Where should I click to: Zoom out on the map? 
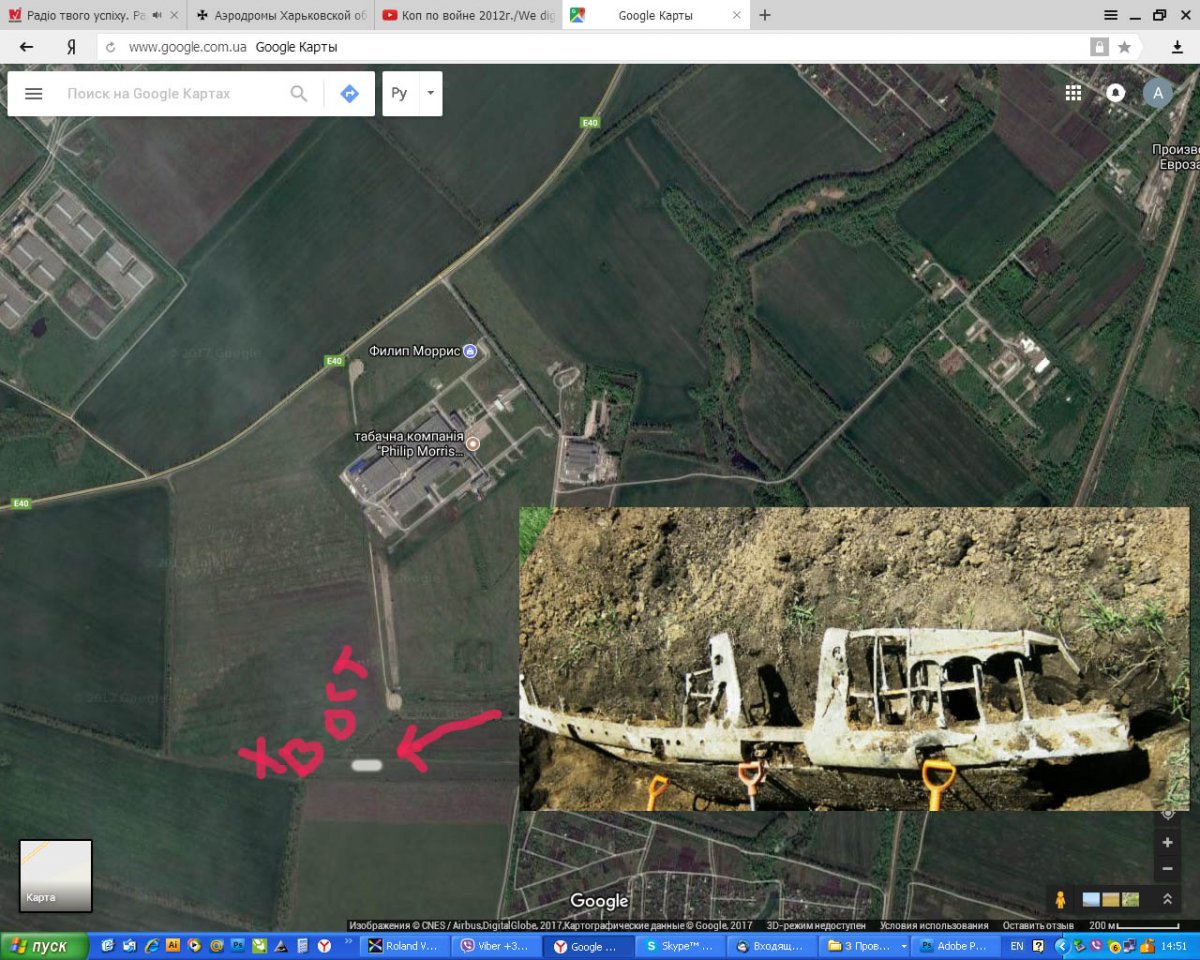(1167, 869)
